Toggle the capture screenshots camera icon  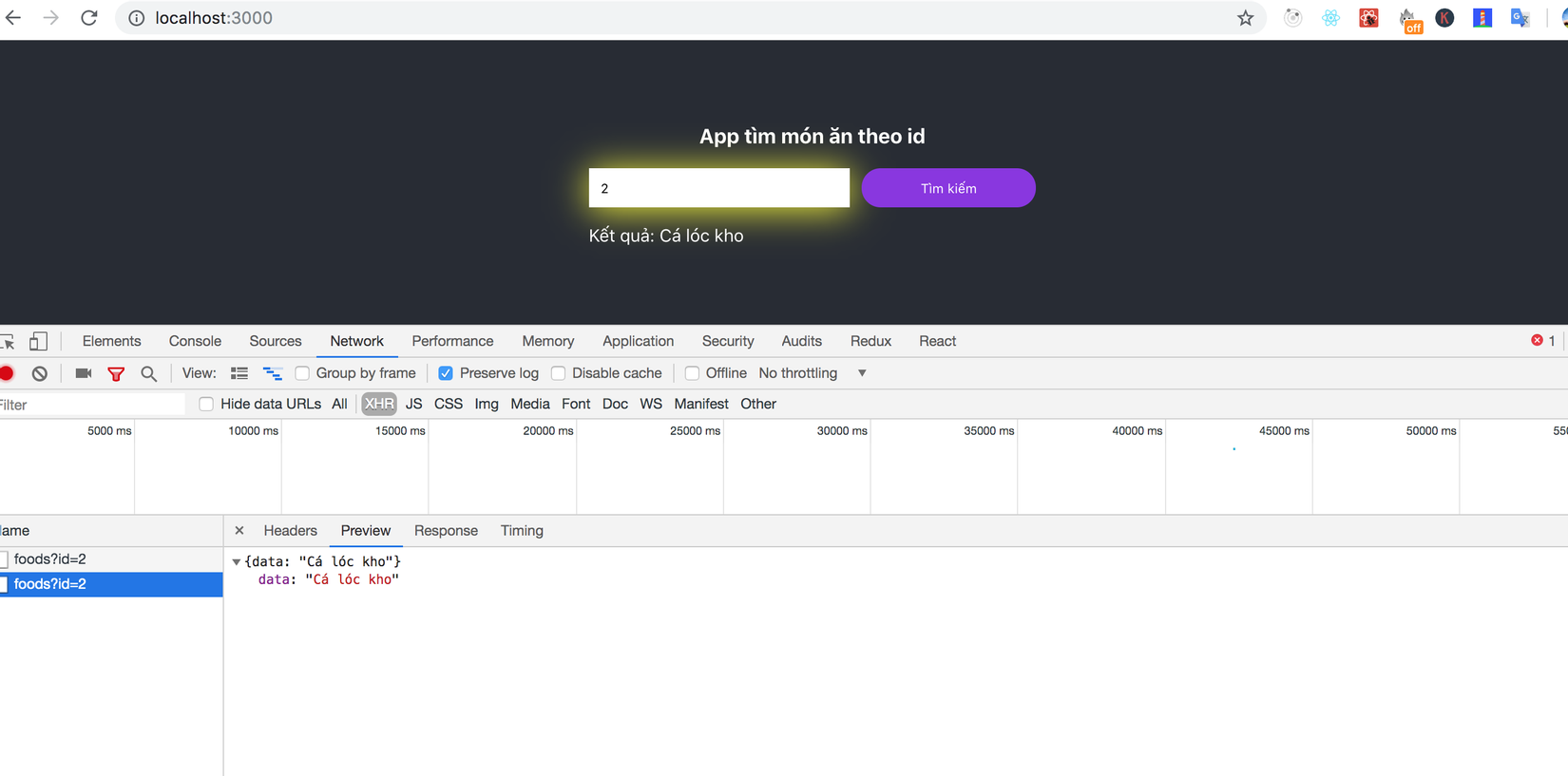tap(84, 373)
